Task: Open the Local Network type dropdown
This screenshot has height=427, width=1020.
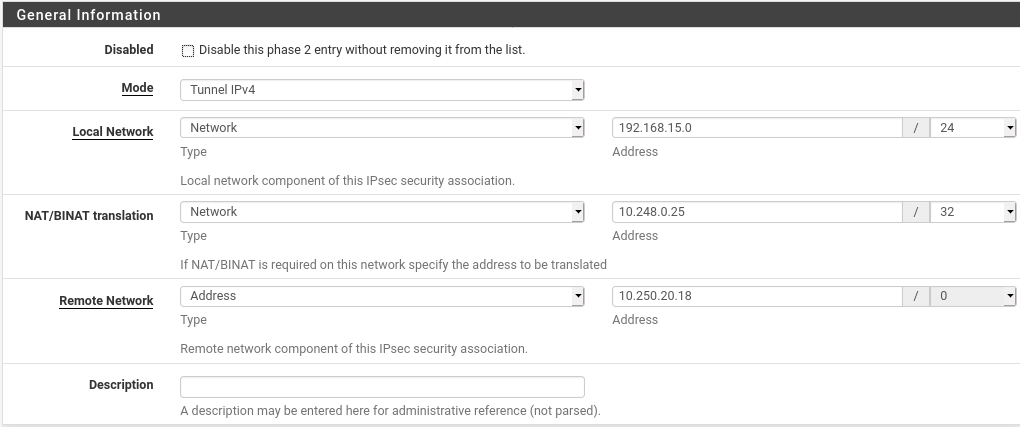Action: pos(381,128)
